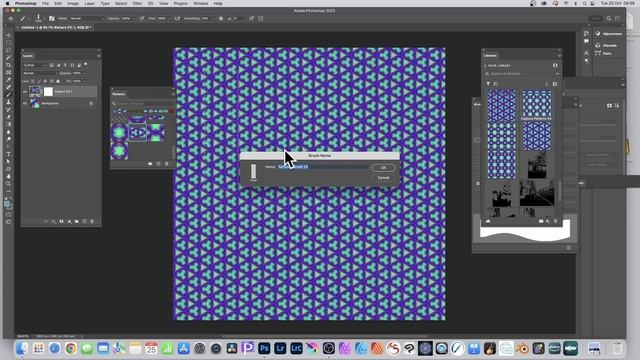Toggle lock all icon in Layers panel
Viewport: 640px width, 360px height.
click(58, 81)
